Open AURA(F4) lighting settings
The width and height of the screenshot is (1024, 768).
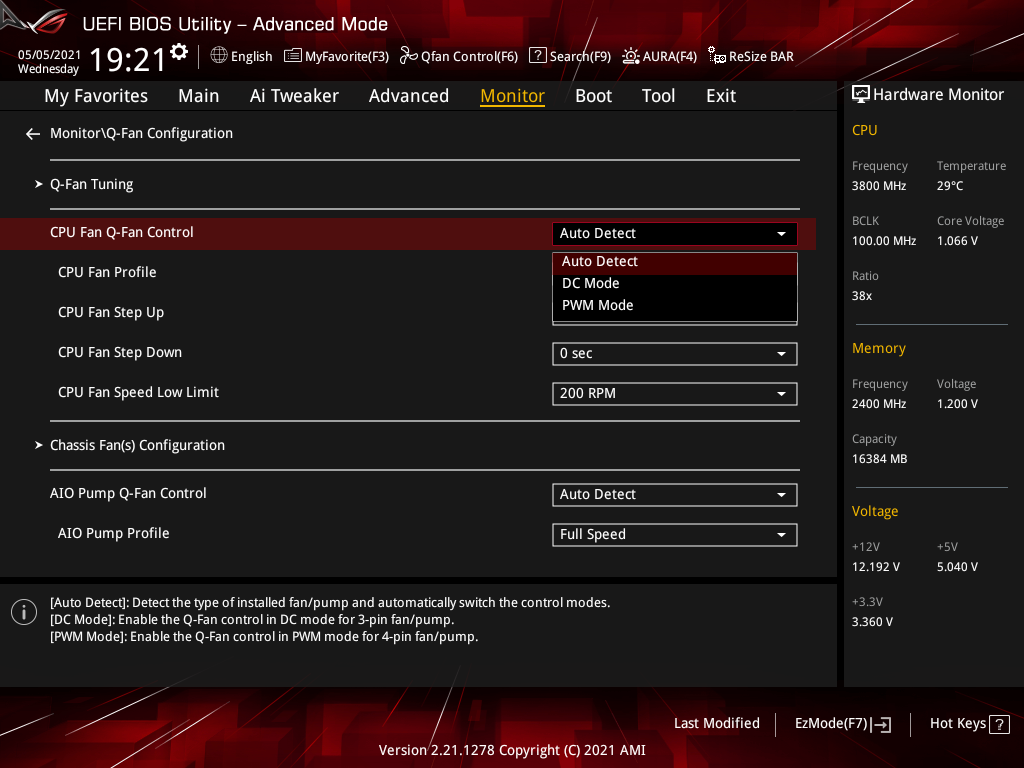[x=660, y=56]
